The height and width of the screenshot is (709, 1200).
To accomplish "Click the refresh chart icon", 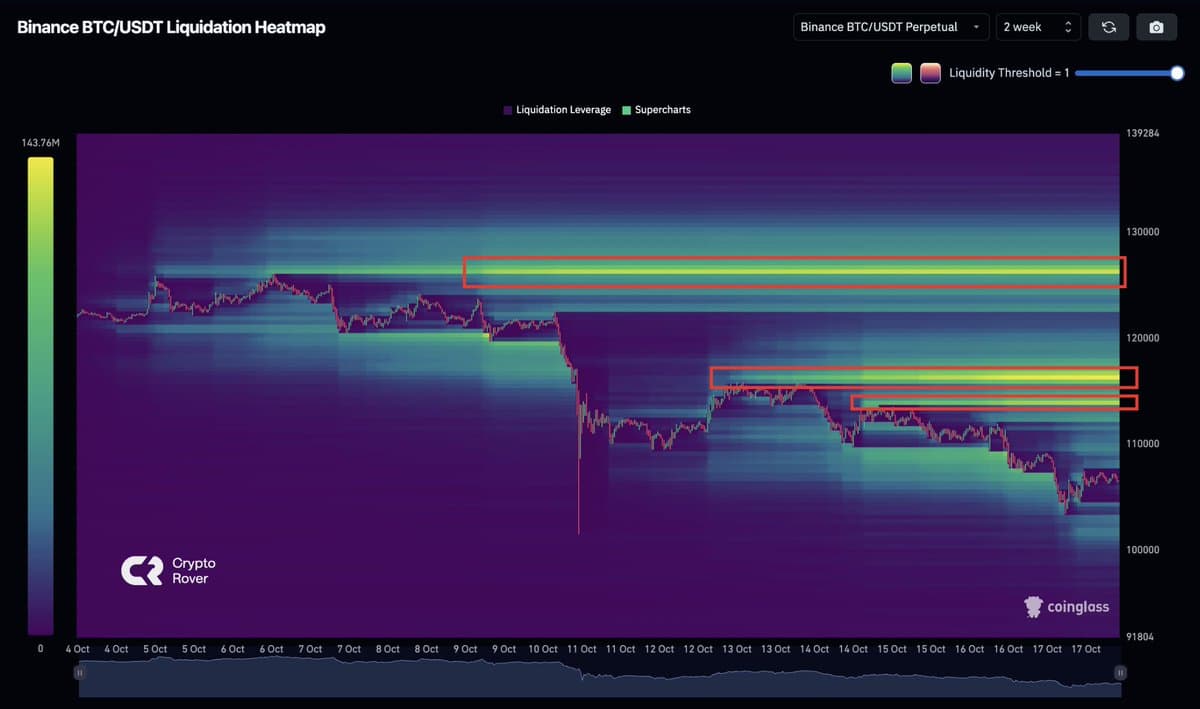I will [1108, 27].
